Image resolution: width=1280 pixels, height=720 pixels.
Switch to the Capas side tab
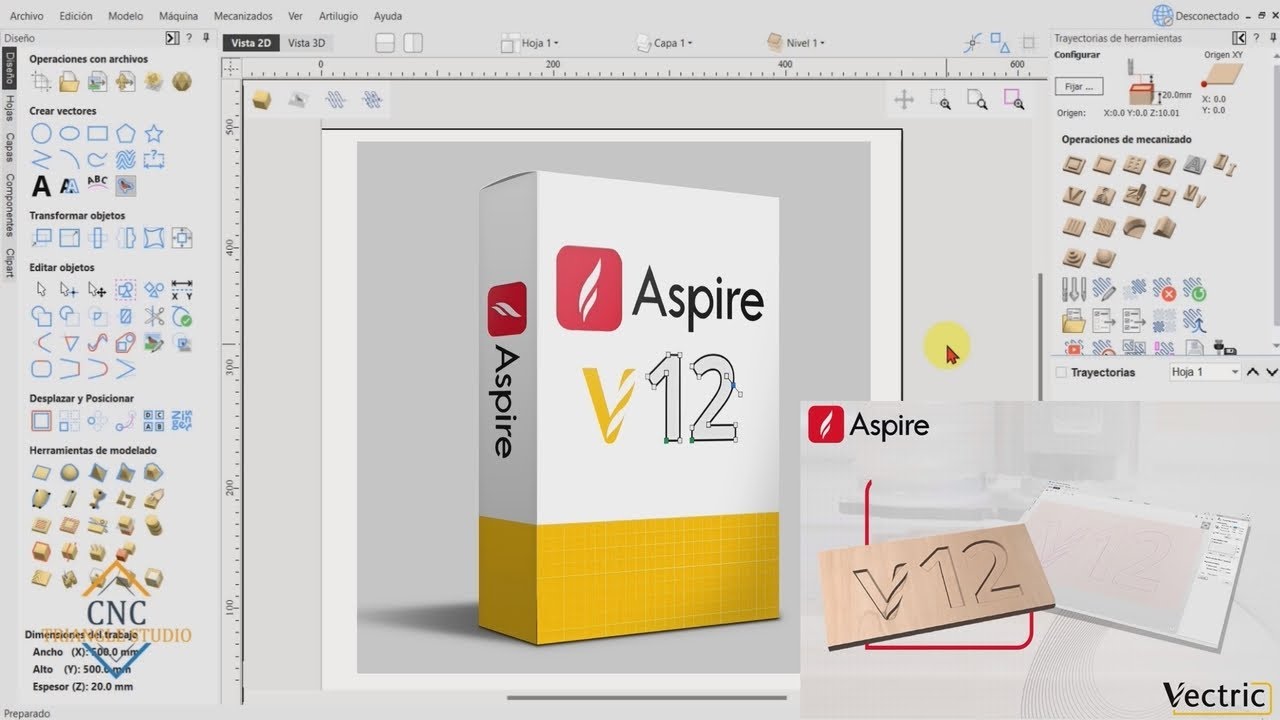(9, 147)
